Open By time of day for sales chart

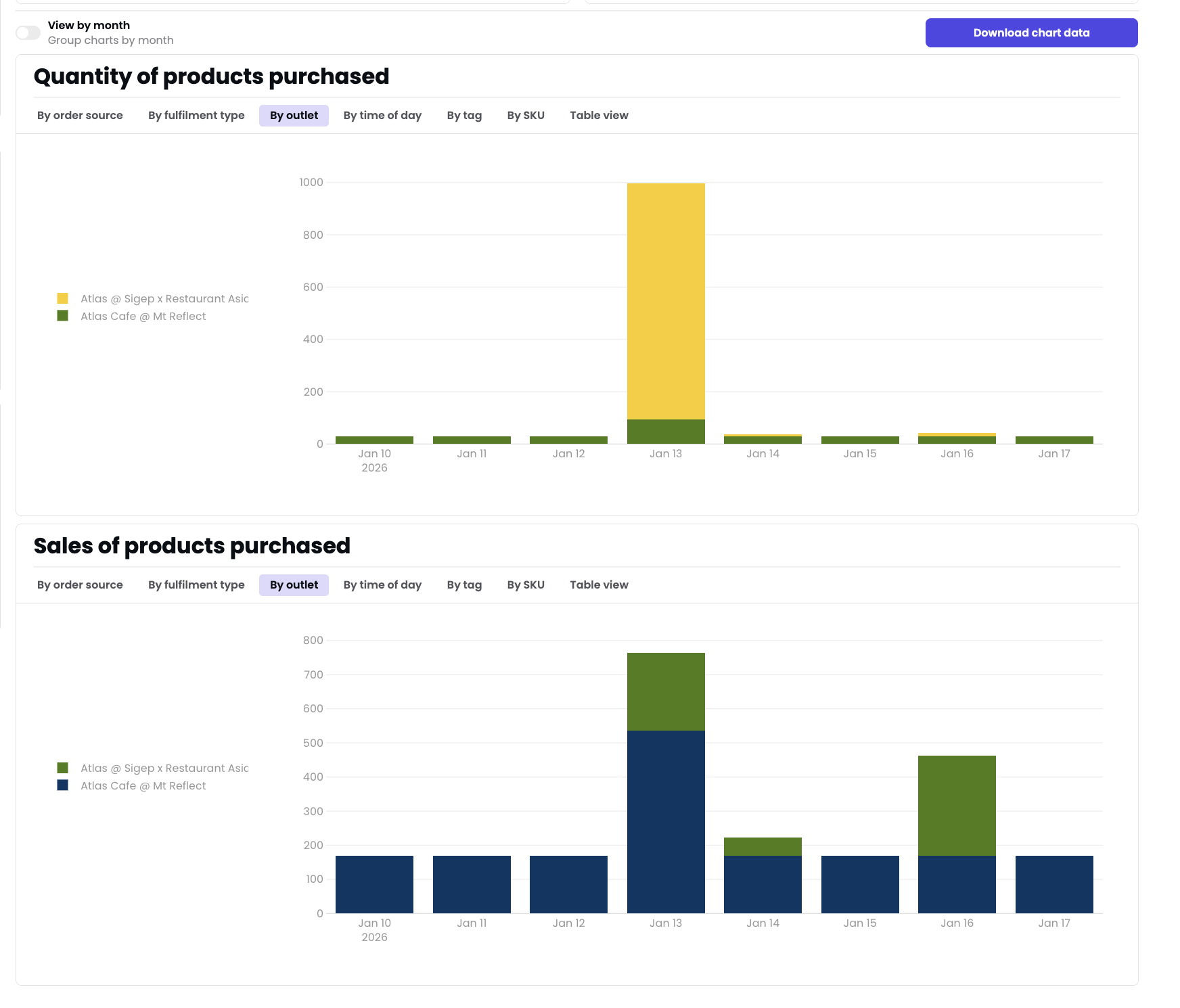(x=382, y=585)
